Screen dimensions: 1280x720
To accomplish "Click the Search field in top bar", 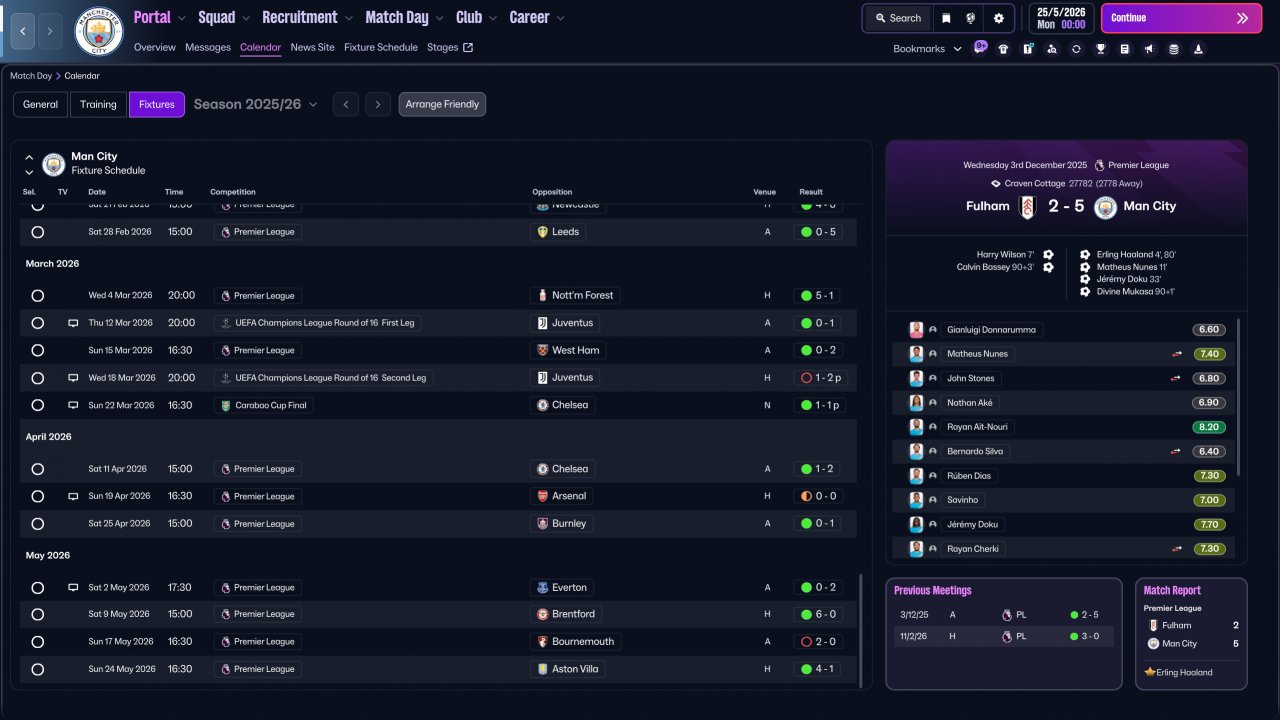I will (897, 18).
